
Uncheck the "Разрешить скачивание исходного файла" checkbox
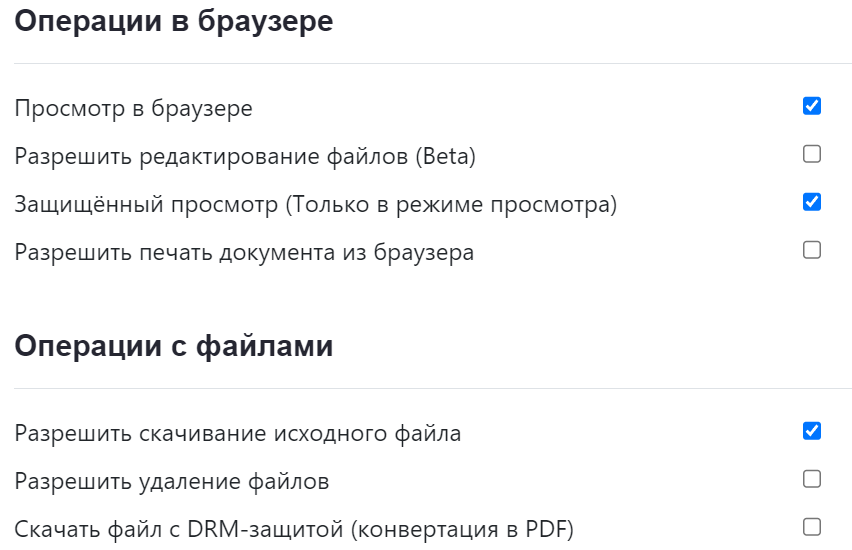tap(812, 431)
